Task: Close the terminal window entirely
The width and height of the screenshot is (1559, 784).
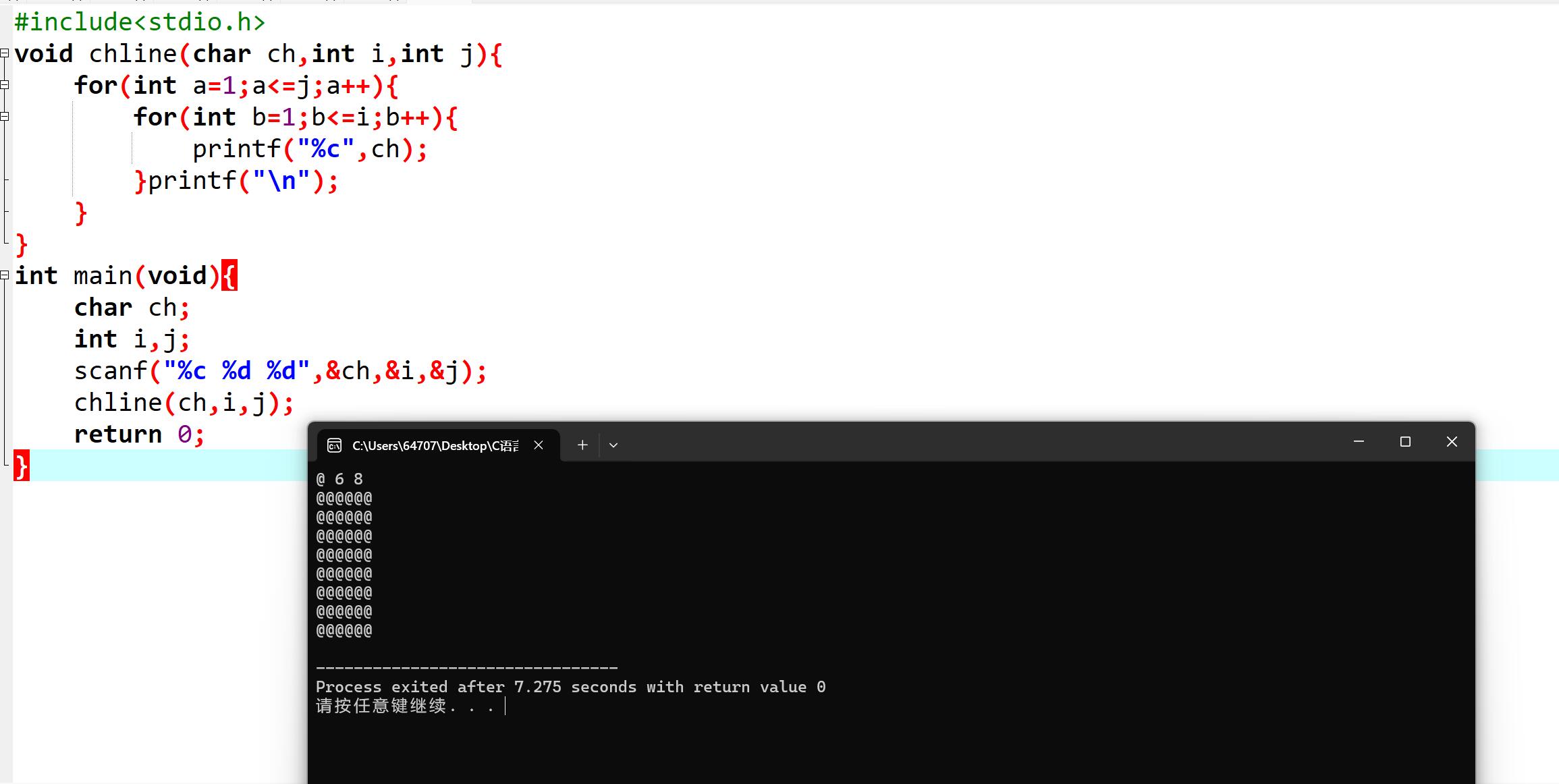Action: coord(1452,442)
